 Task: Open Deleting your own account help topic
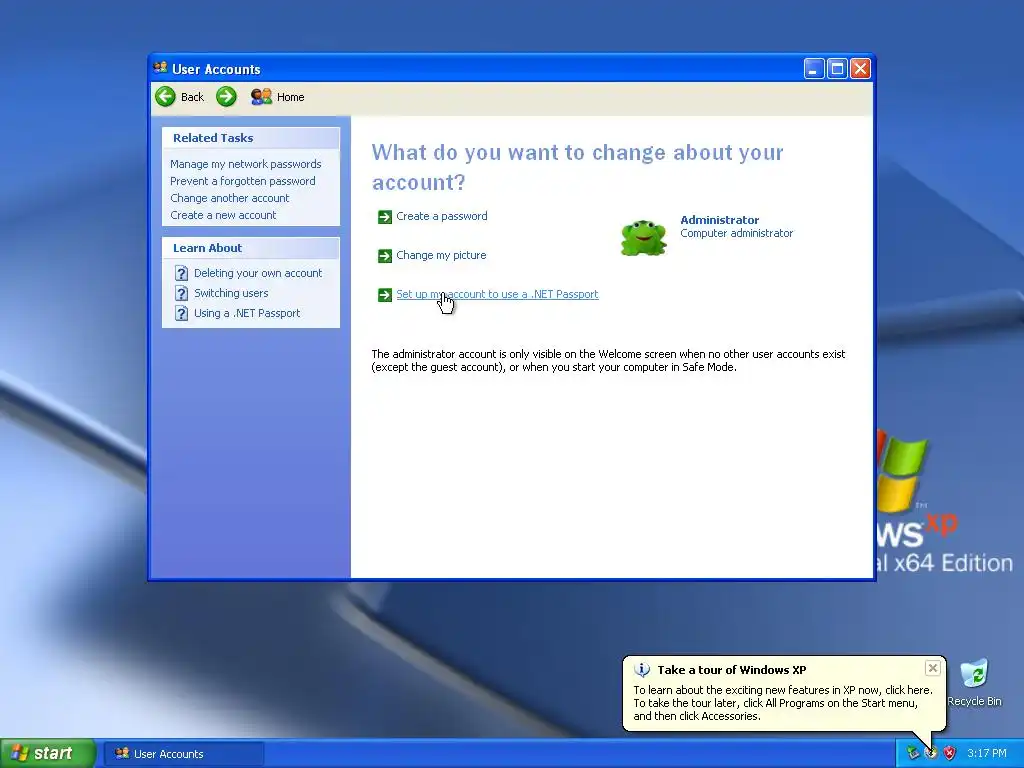point(258,273)
